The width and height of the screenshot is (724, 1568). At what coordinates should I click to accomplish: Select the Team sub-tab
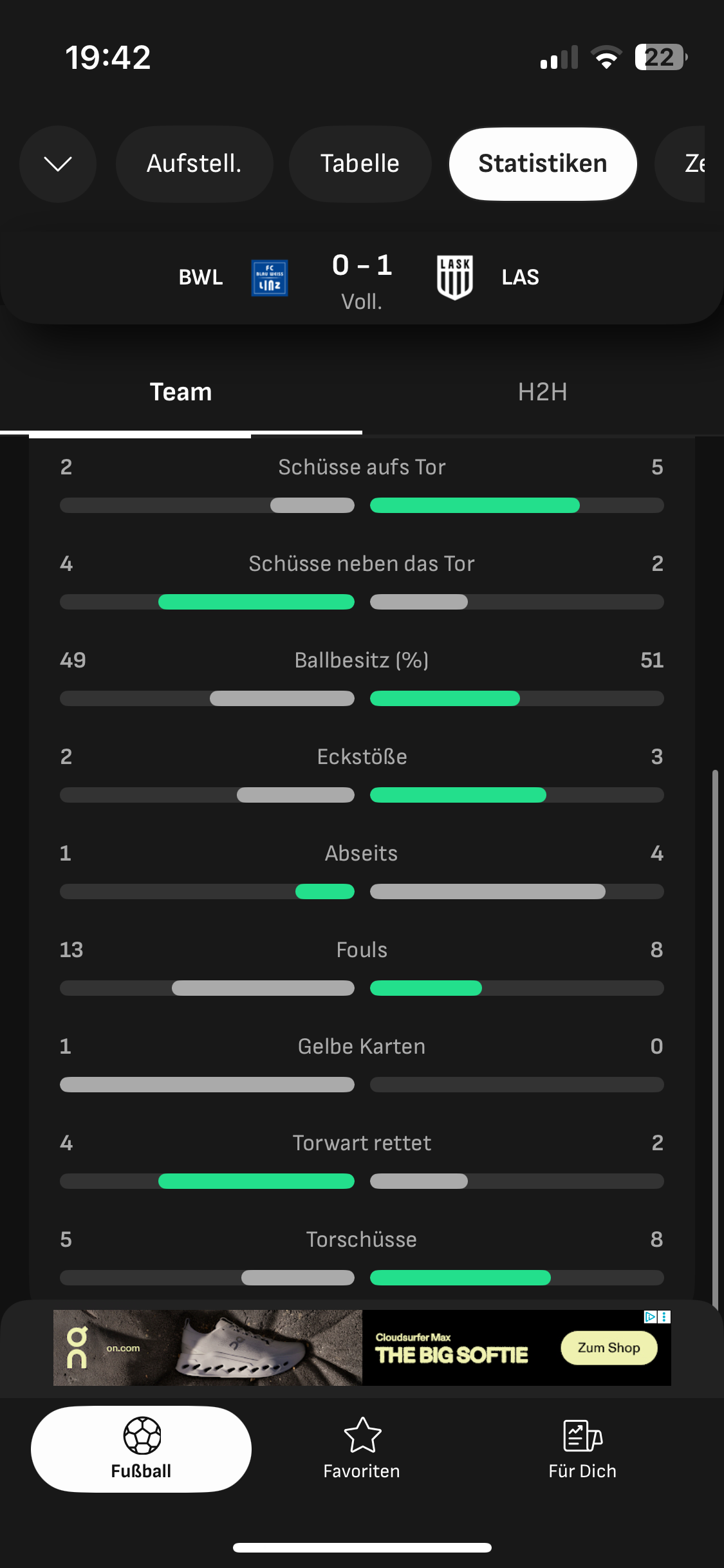point(181,392)
